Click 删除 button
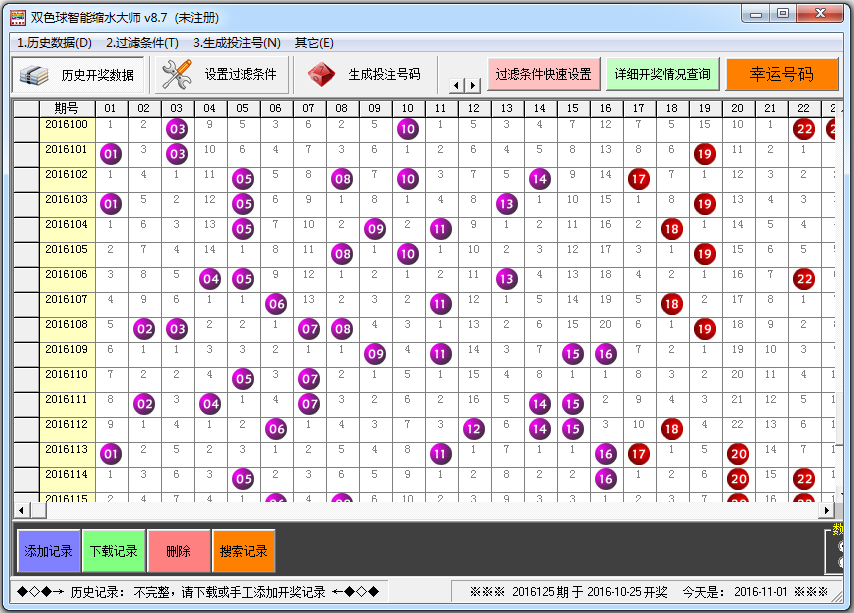This screenshot has height=613, width=854. (179, 551)
